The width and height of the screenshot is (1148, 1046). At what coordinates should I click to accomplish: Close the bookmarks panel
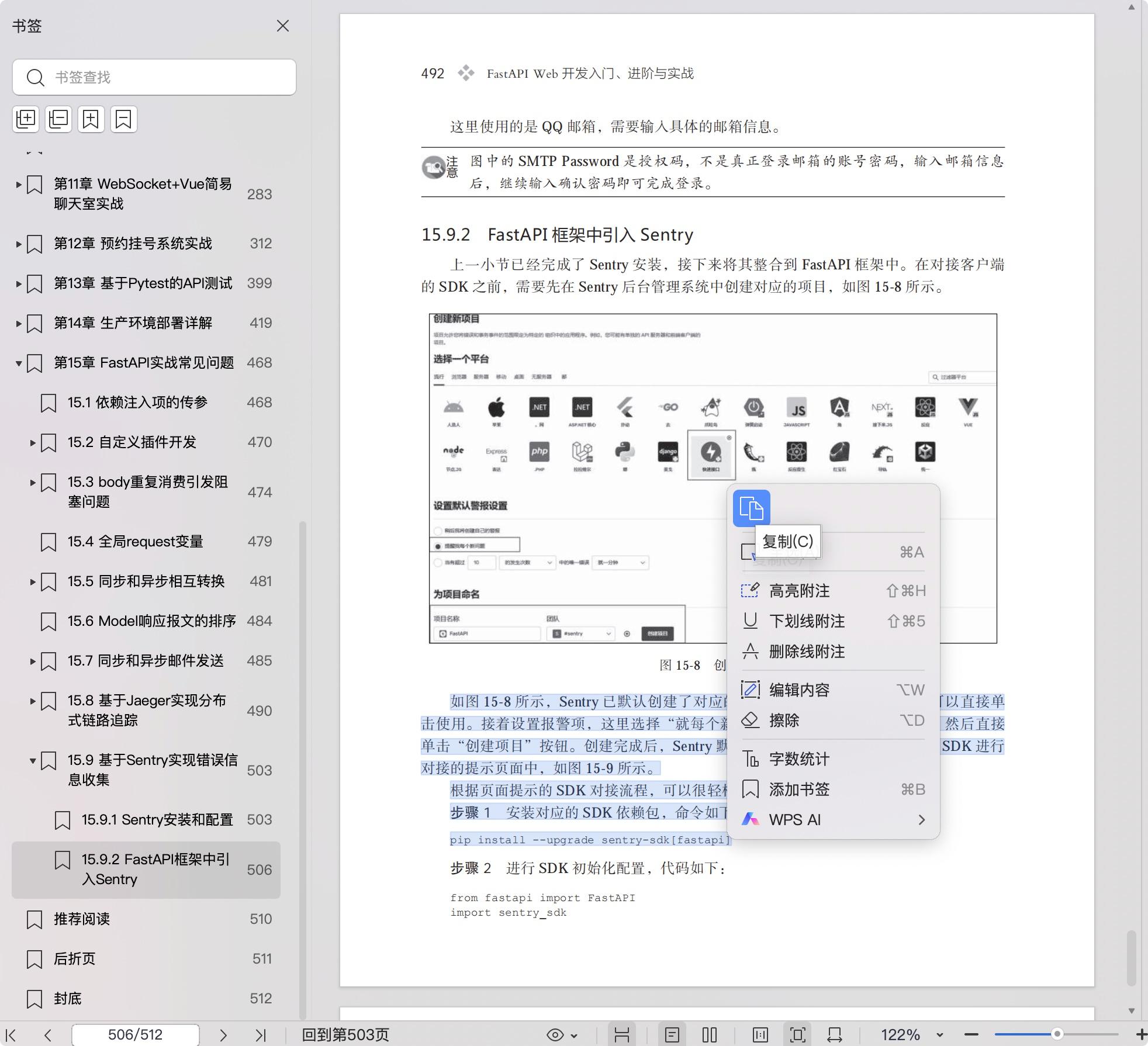point(283,26)
